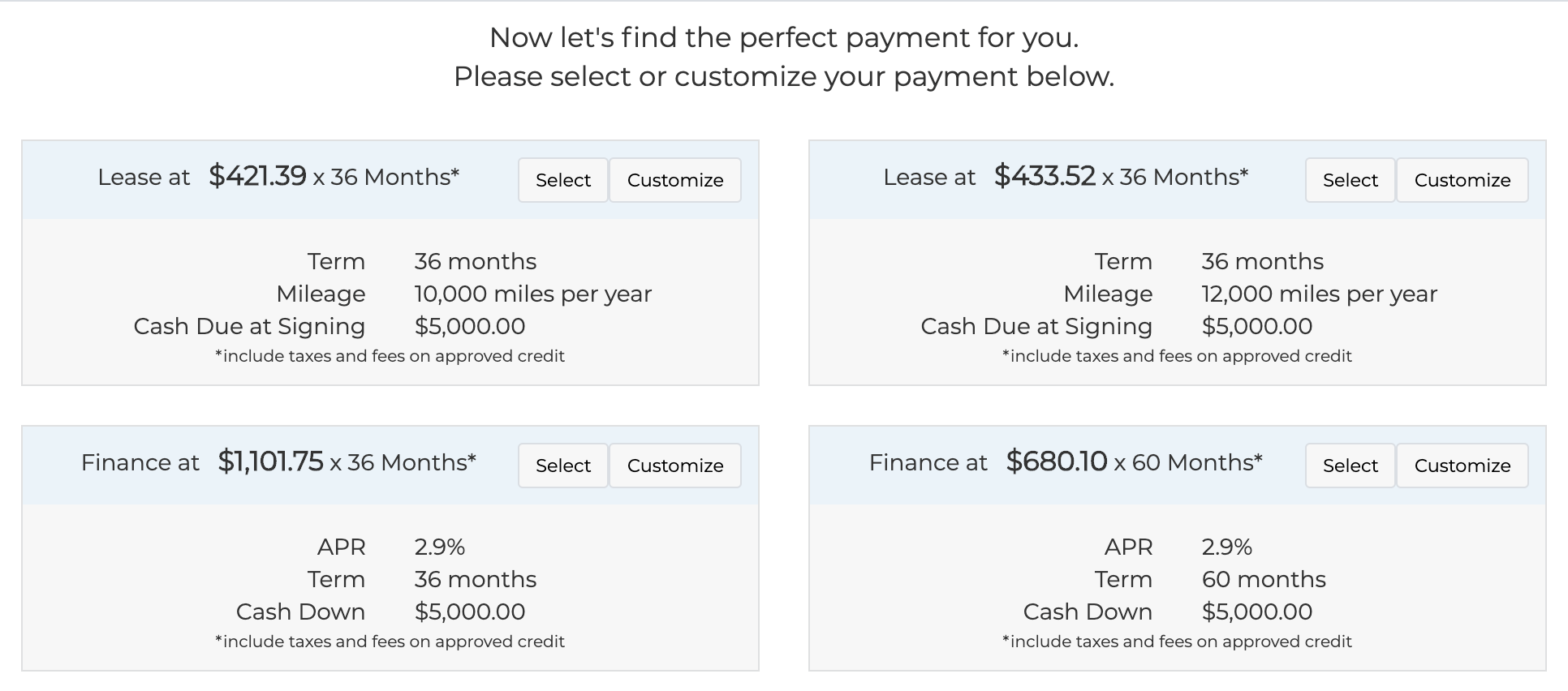The width and height of the screenshot is (1568, 691).
Task: Click the 60 months term value
Action: coord(1264,579)
